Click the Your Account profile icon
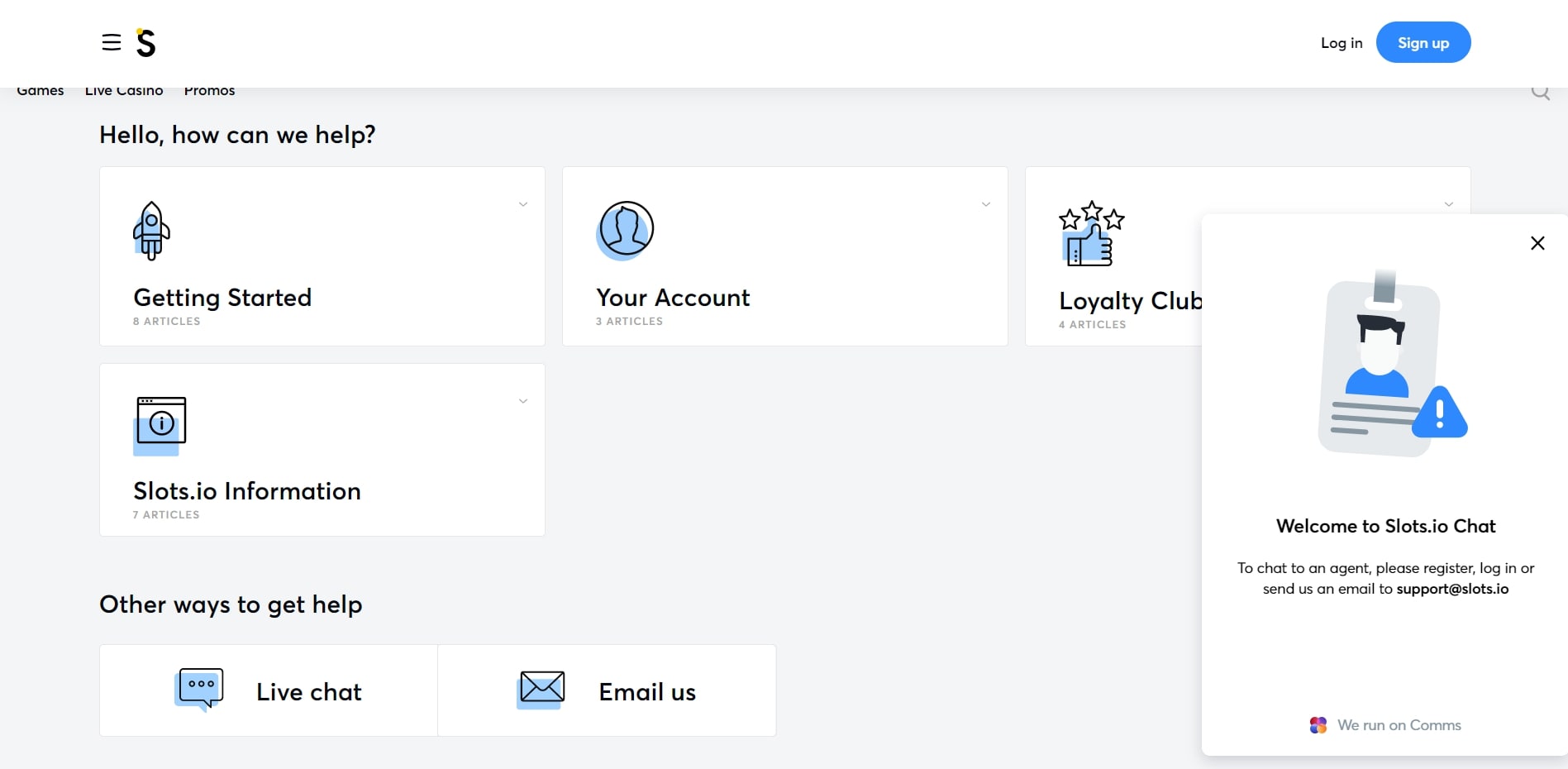Viewport: 1568px width, 769px height. tap(625, 230)
